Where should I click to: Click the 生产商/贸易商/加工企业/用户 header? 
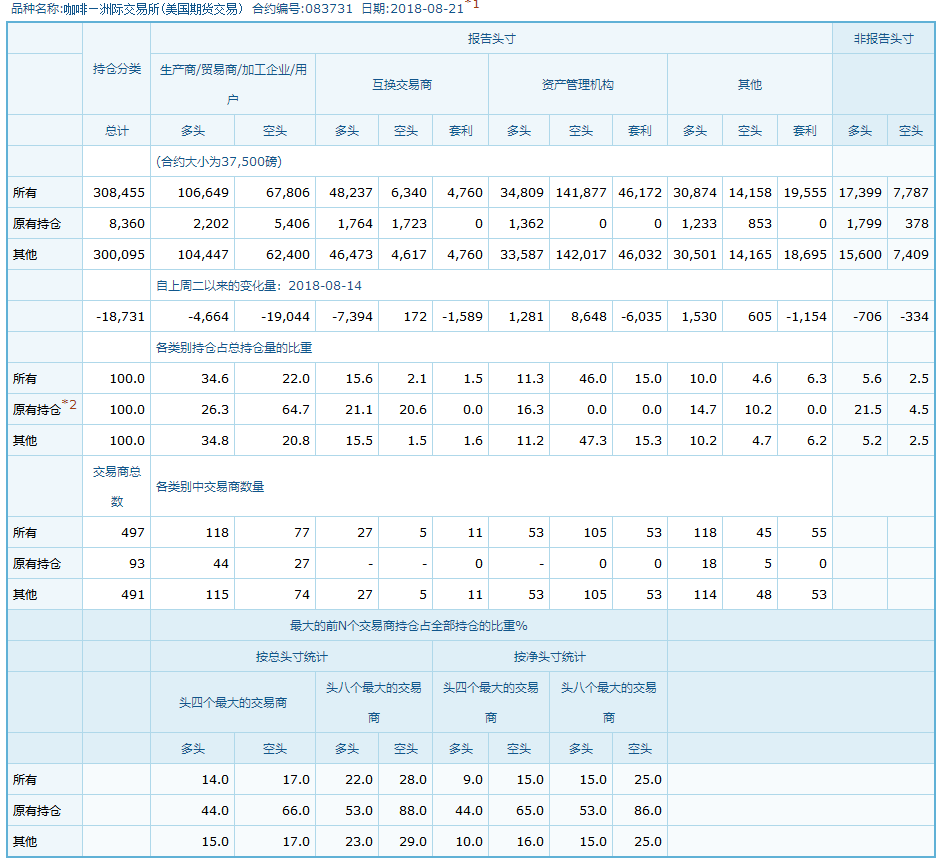(232, 84)
